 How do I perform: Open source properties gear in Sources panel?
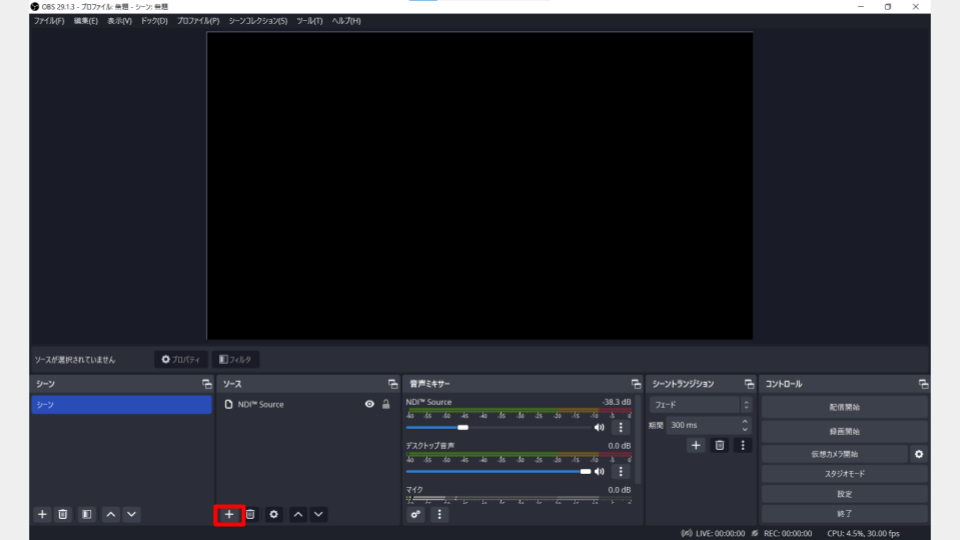(x=274, y=514)
